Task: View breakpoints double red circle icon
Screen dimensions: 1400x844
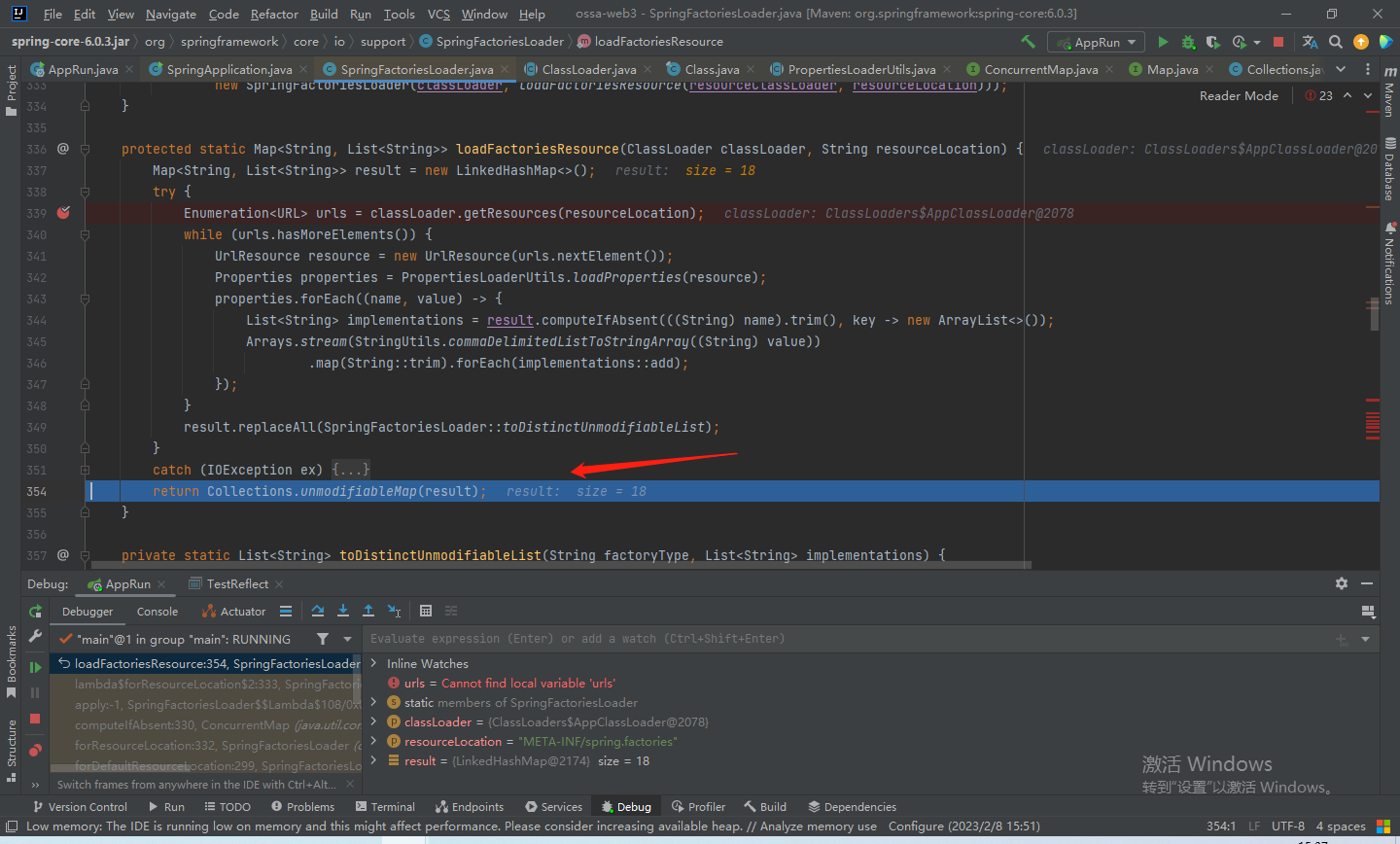Action: click(x=35, y=750)
